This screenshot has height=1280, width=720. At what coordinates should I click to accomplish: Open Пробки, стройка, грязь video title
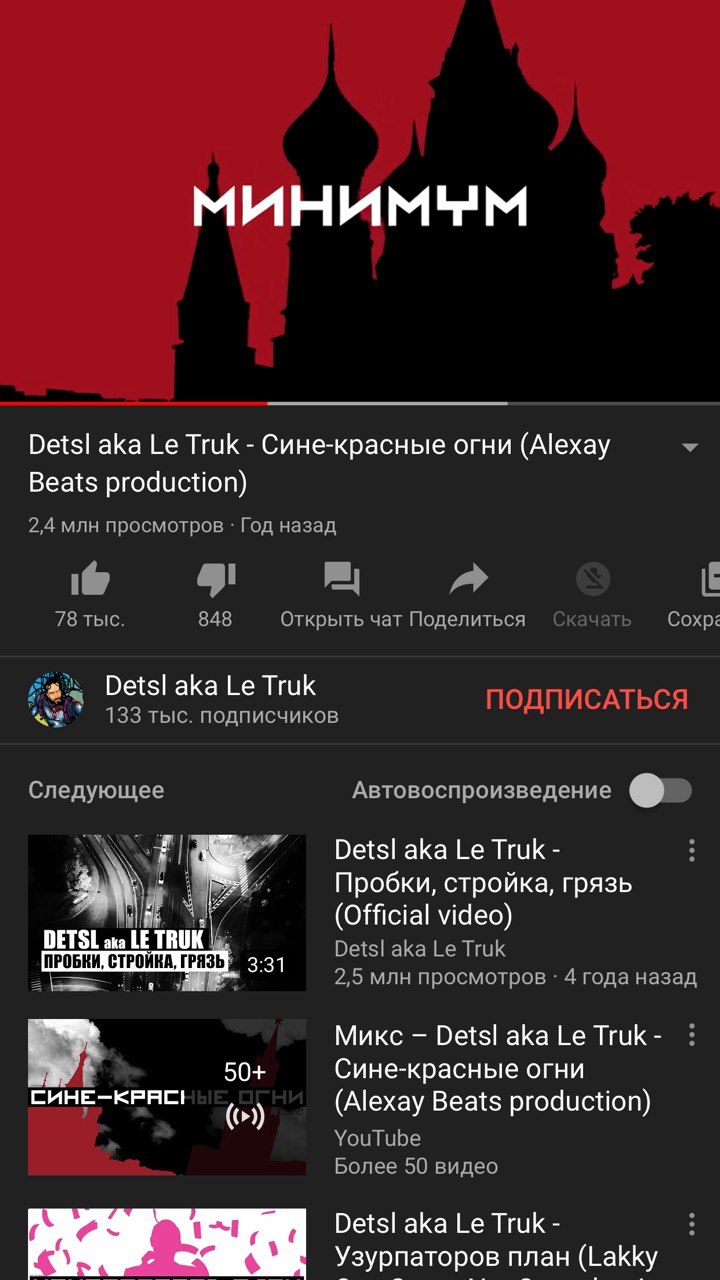(x=483, y=882)
